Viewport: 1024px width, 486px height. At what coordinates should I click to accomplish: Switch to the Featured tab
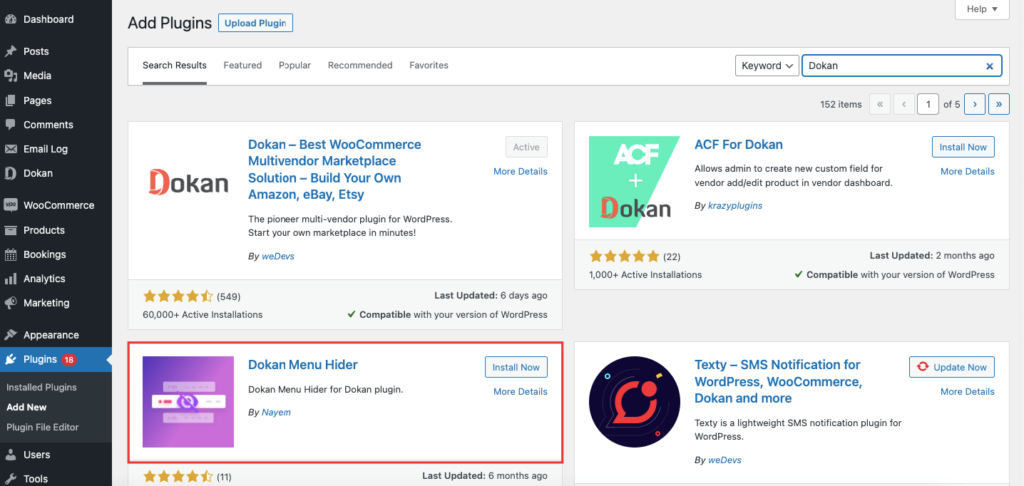(242, 65)
